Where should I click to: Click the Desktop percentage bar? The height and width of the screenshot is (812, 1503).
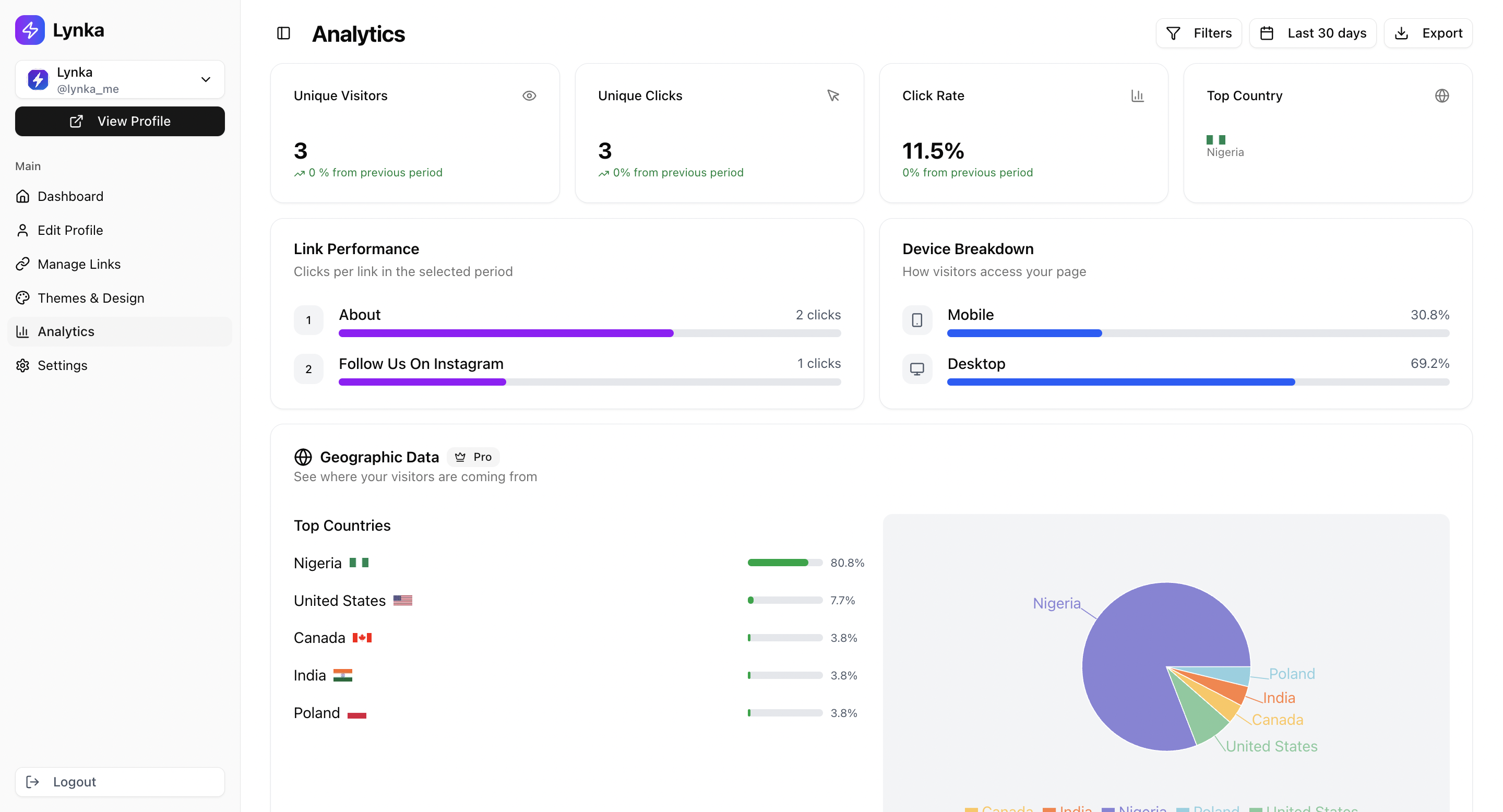1198,383
